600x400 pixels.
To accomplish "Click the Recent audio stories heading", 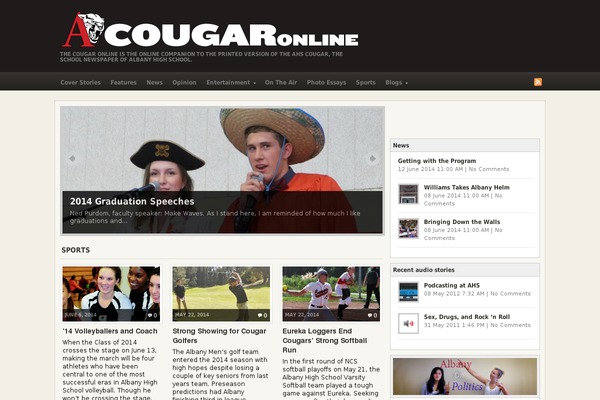I will coord(424,270).
